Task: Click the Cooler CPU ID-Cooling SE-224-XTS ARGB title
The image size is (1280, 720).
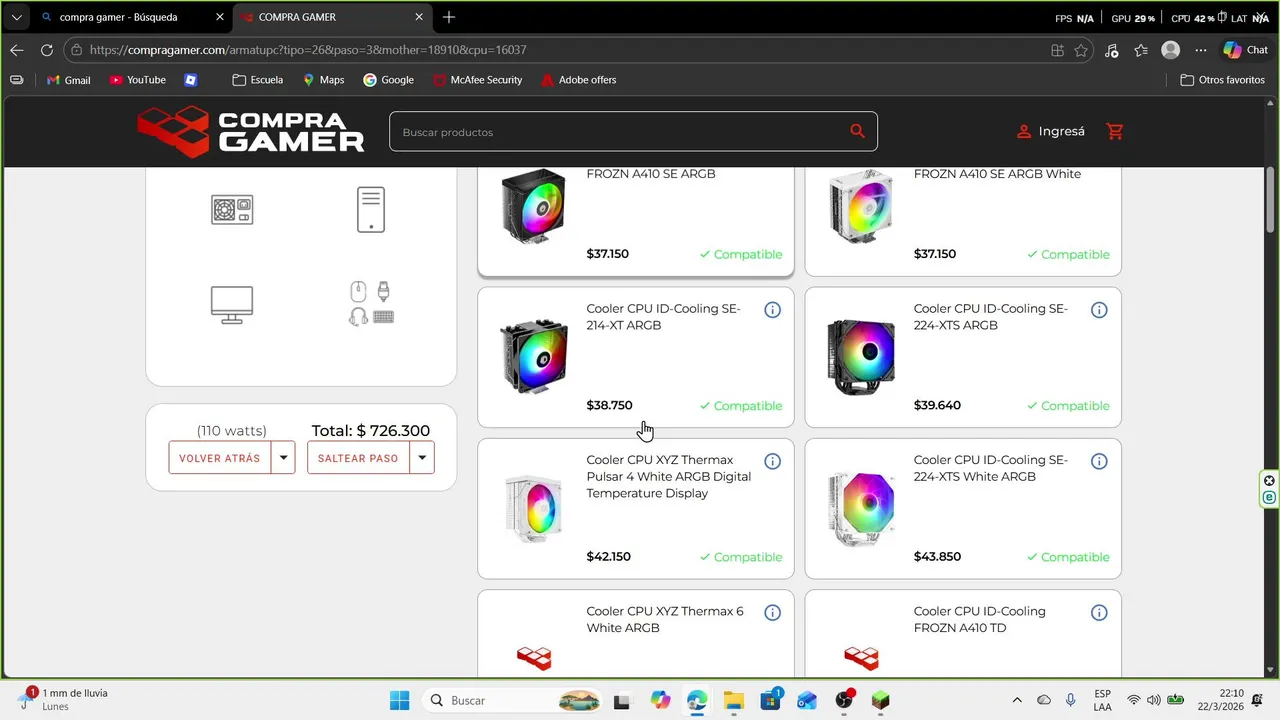Action: click(x=990, y=317)
